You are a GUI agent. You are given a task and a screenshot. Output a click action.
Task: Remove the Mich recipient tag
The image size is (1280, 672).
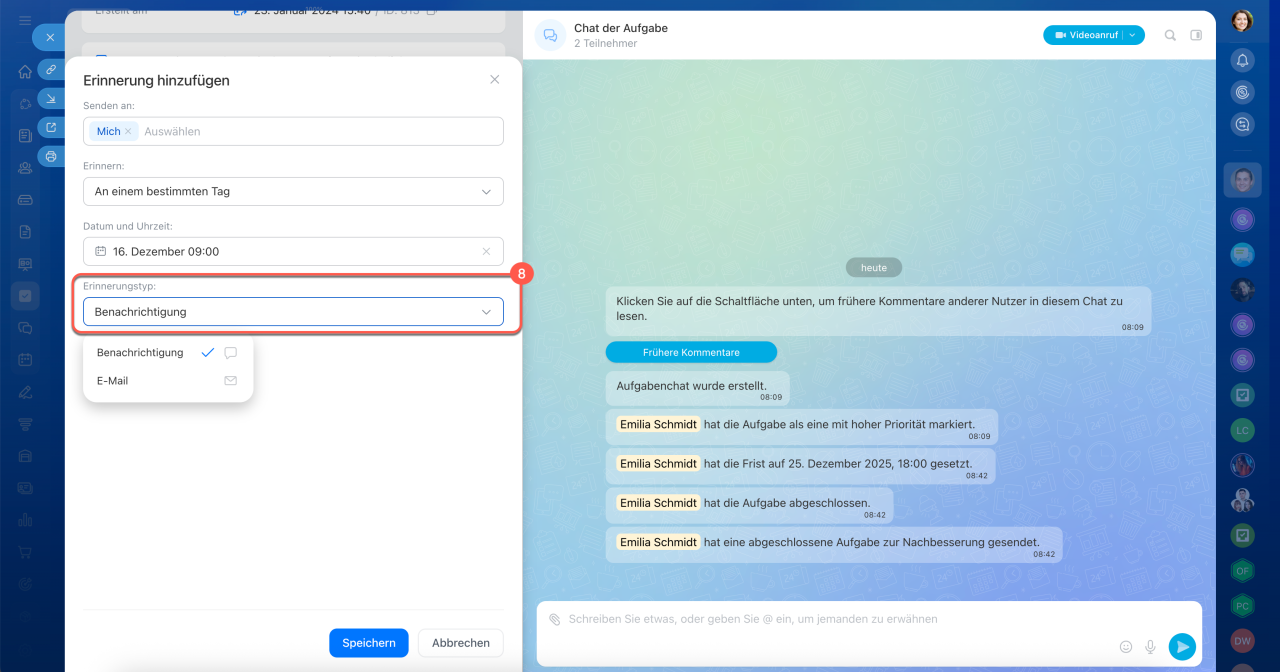pos(128,131)
